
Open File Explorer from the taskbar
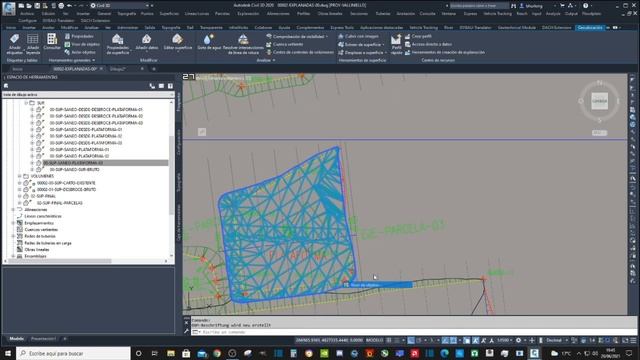coord(171,353)
